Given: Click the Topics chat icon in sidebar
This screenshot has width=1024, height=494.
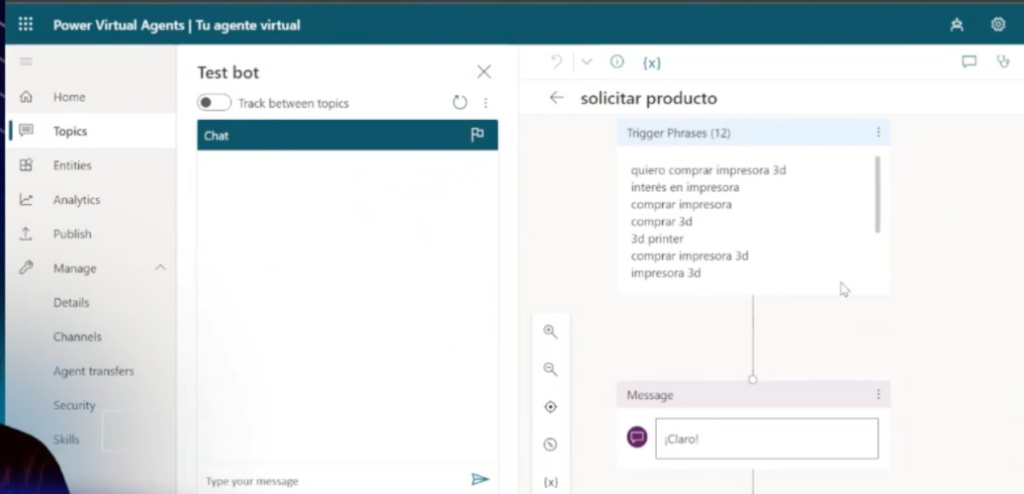Looking at the screenshot, I should [x=26, y=131].
